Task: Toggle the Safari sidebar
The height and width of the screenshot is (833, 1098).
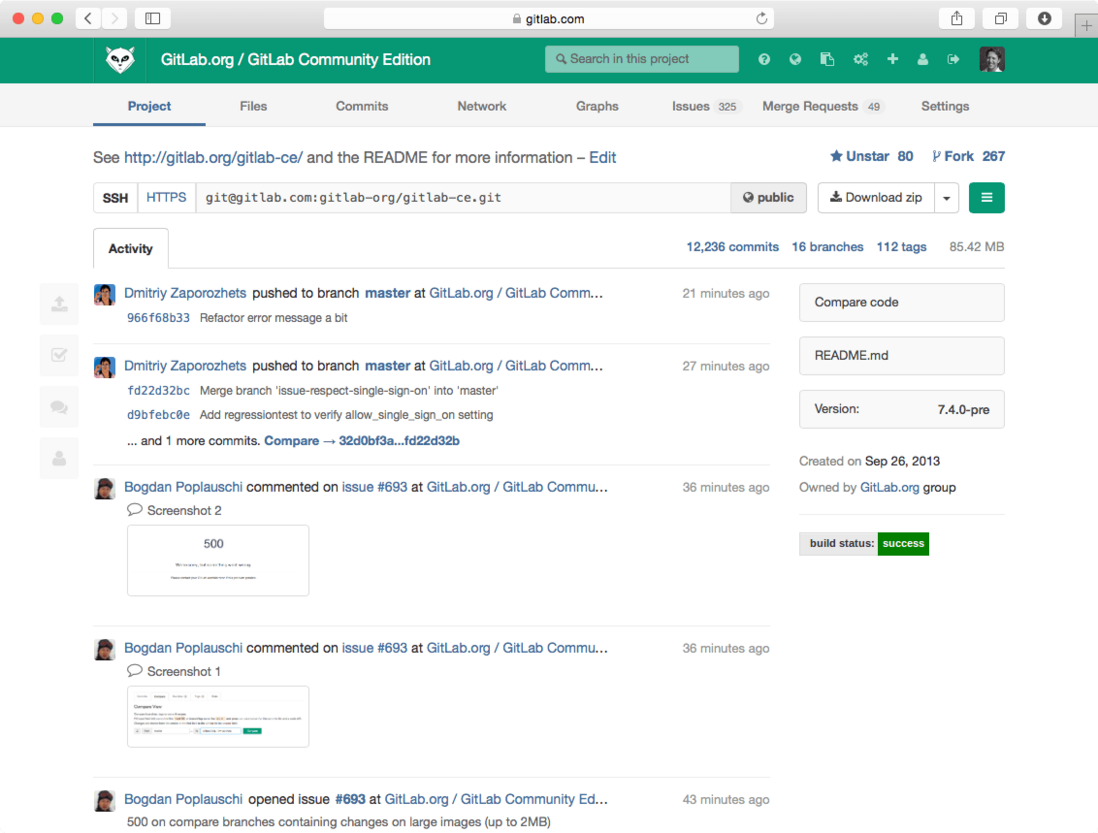Action: [x=153, y=18]
